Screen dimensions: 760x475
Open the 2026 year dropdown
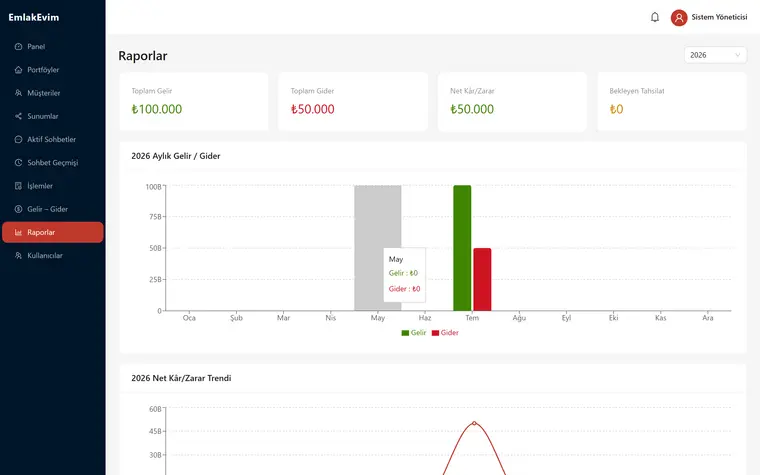point(715,55)
